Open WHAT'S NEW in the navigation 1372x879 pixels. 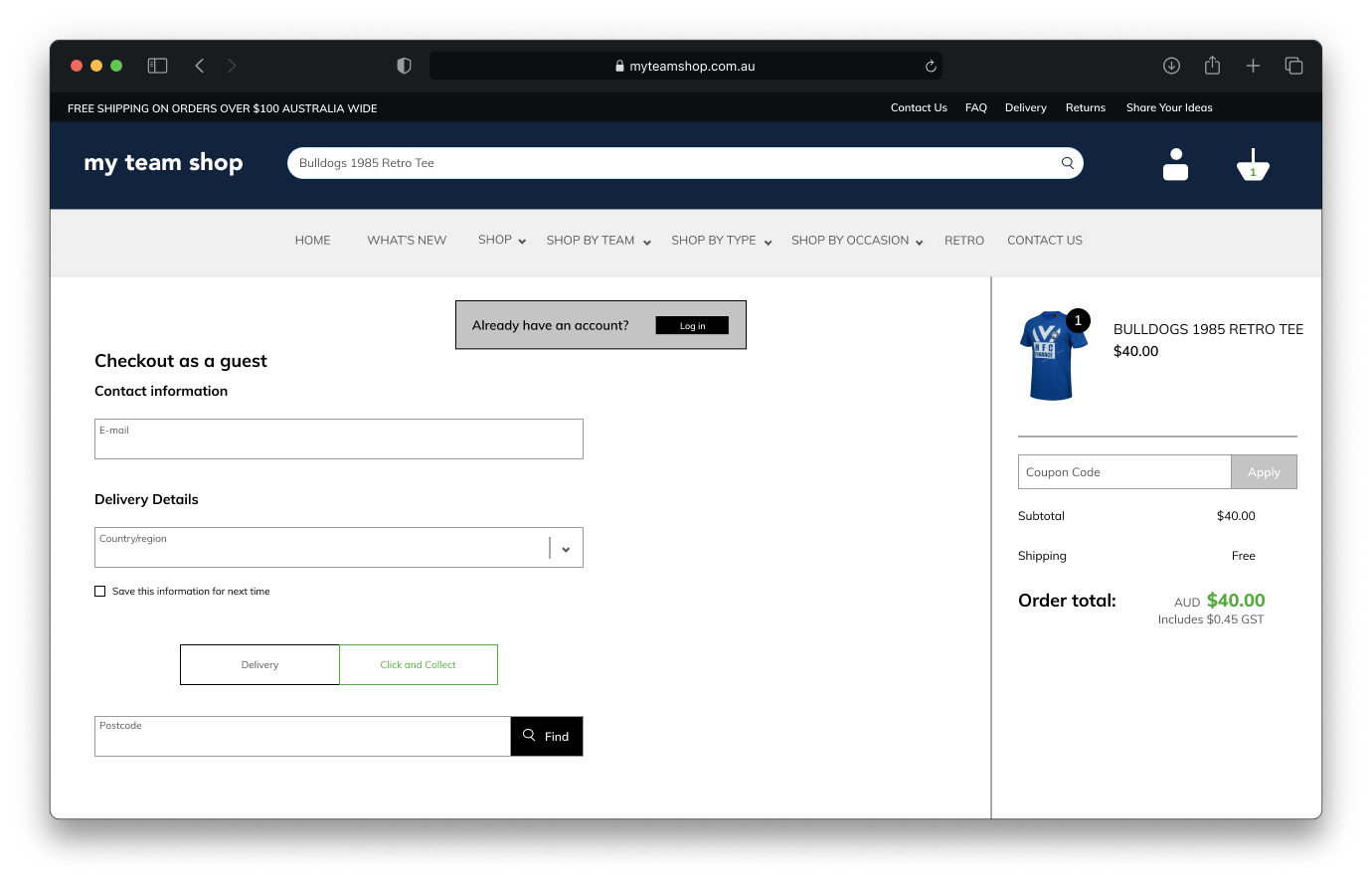(x=407, y=241)
